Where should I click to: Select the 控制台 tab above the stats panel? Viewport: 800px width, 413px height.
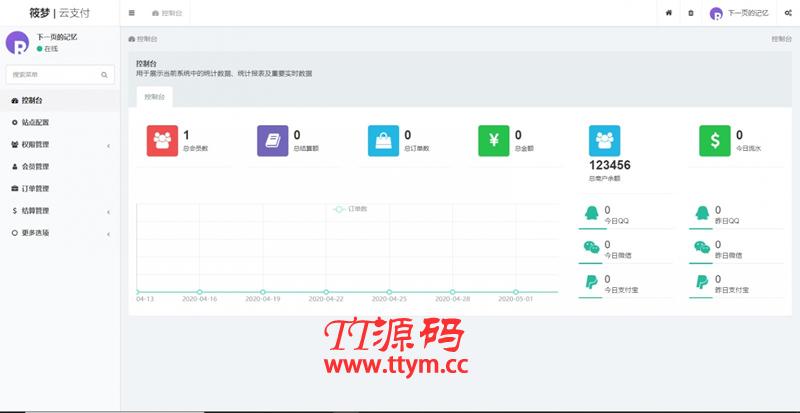[155, 97]
